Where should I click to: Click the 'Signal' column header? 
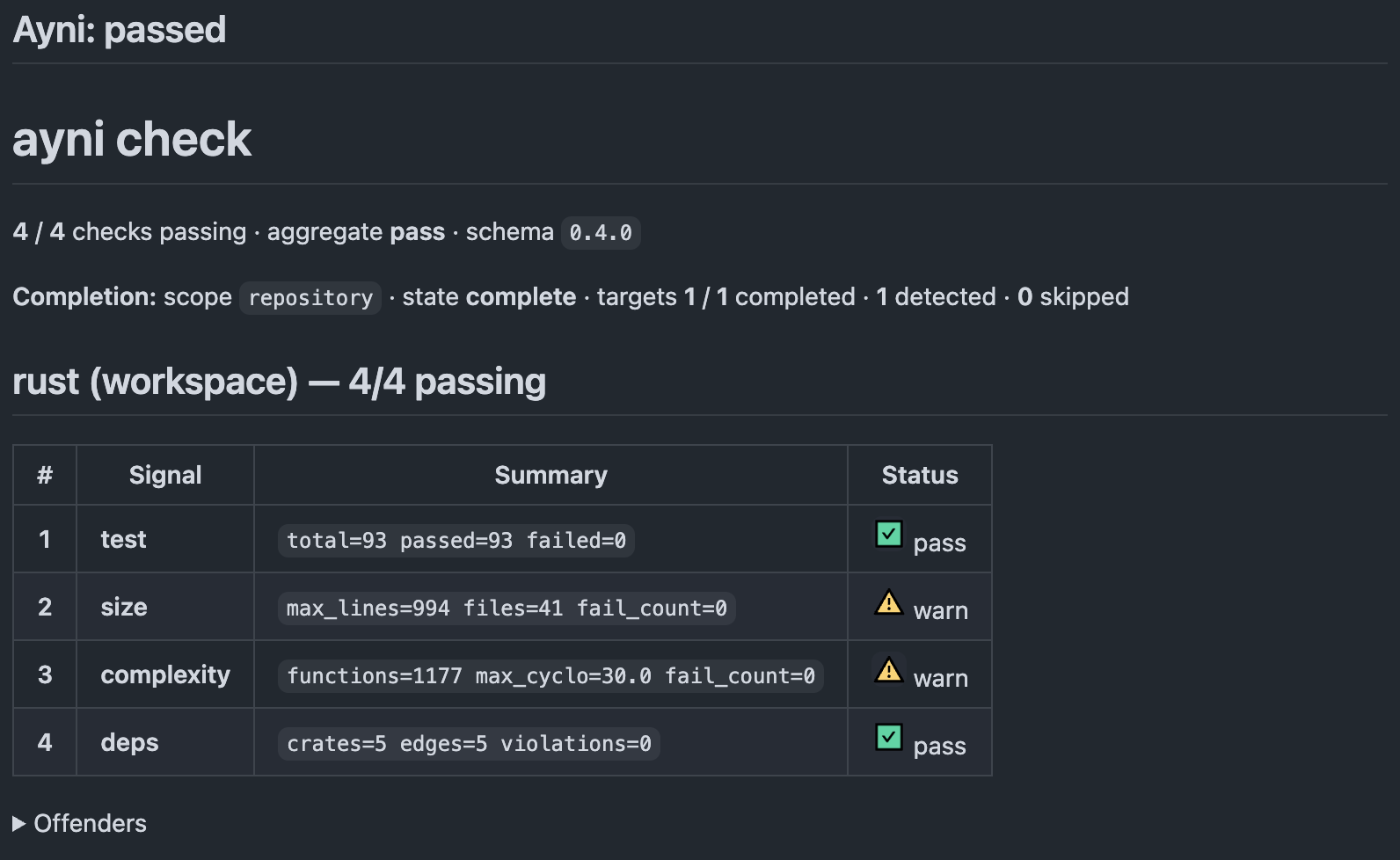(165, 476)
